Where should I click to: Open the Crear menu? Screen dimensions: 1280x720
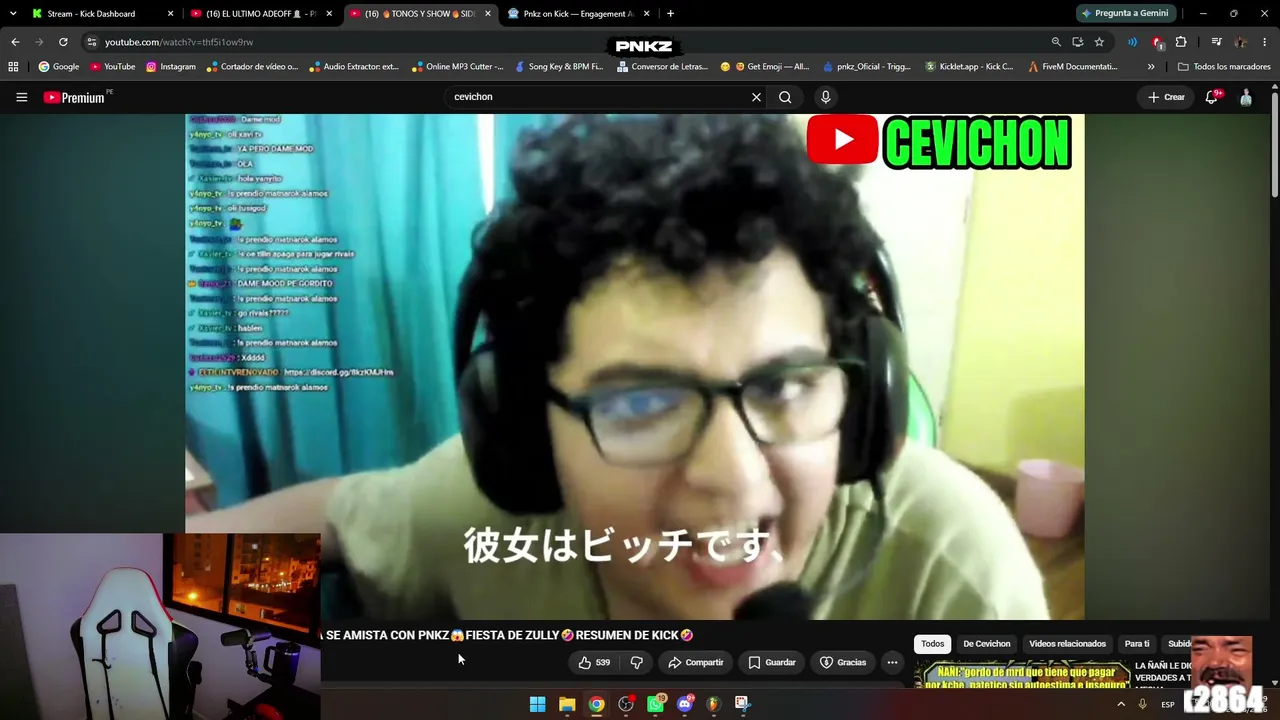pyautogui.click(x=1166, y=97)
